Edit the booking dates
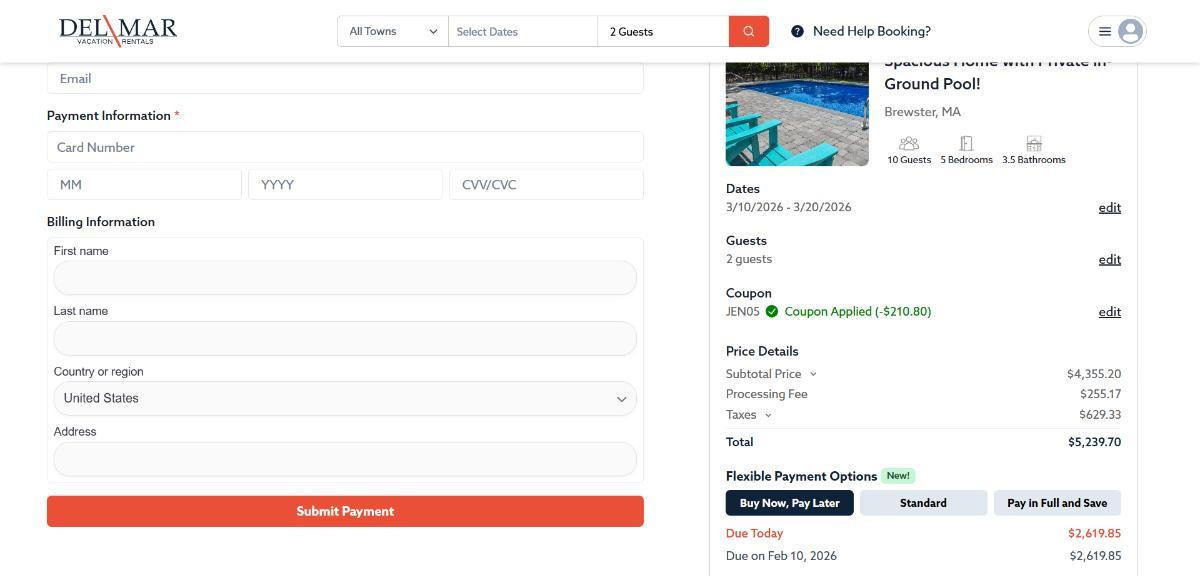1200x576 pixels. [1109, 208]
